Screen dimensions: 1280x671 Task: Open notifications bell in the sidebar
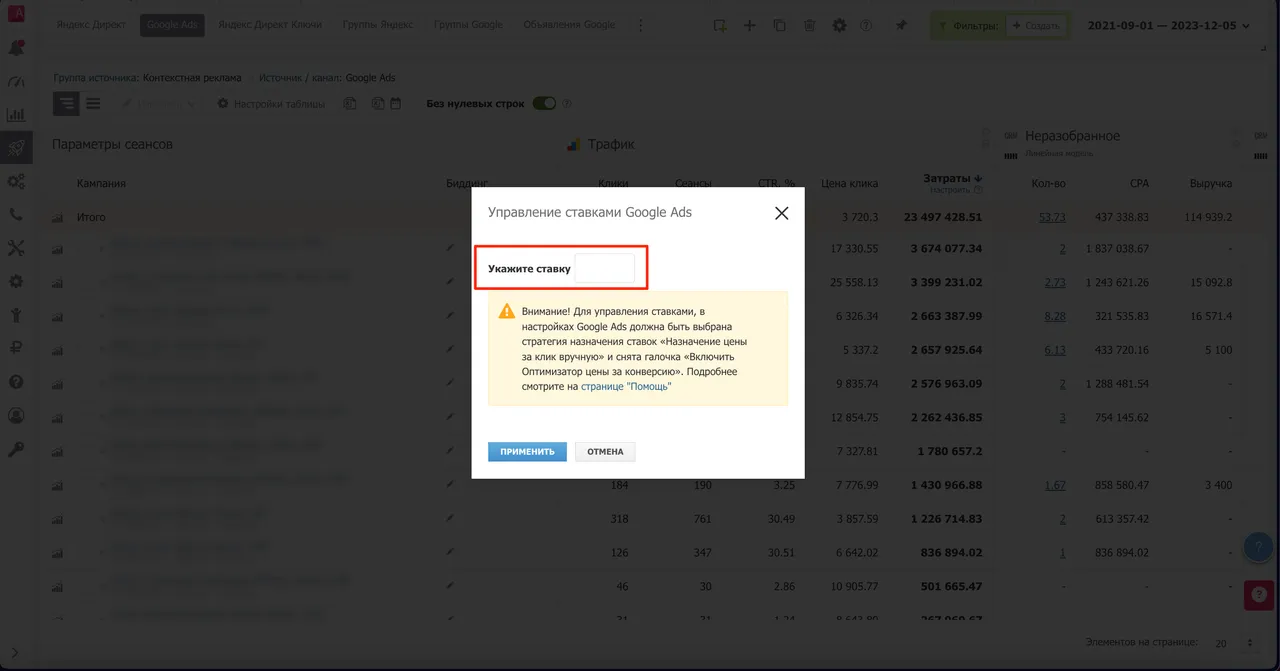point(16,47)
